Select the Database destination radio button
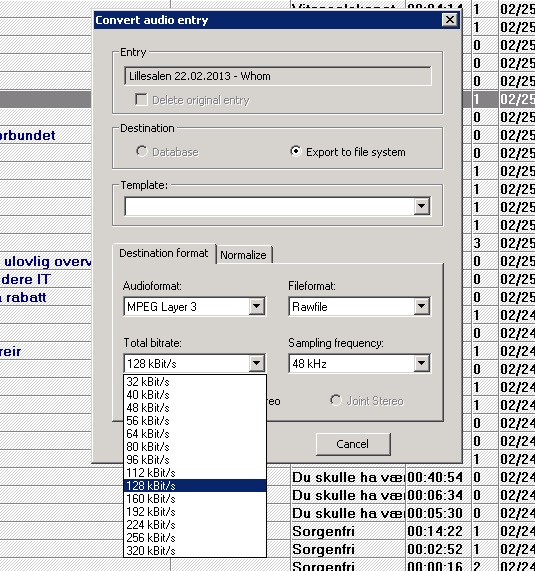This screenshot has height=571, width=535. 142,151
